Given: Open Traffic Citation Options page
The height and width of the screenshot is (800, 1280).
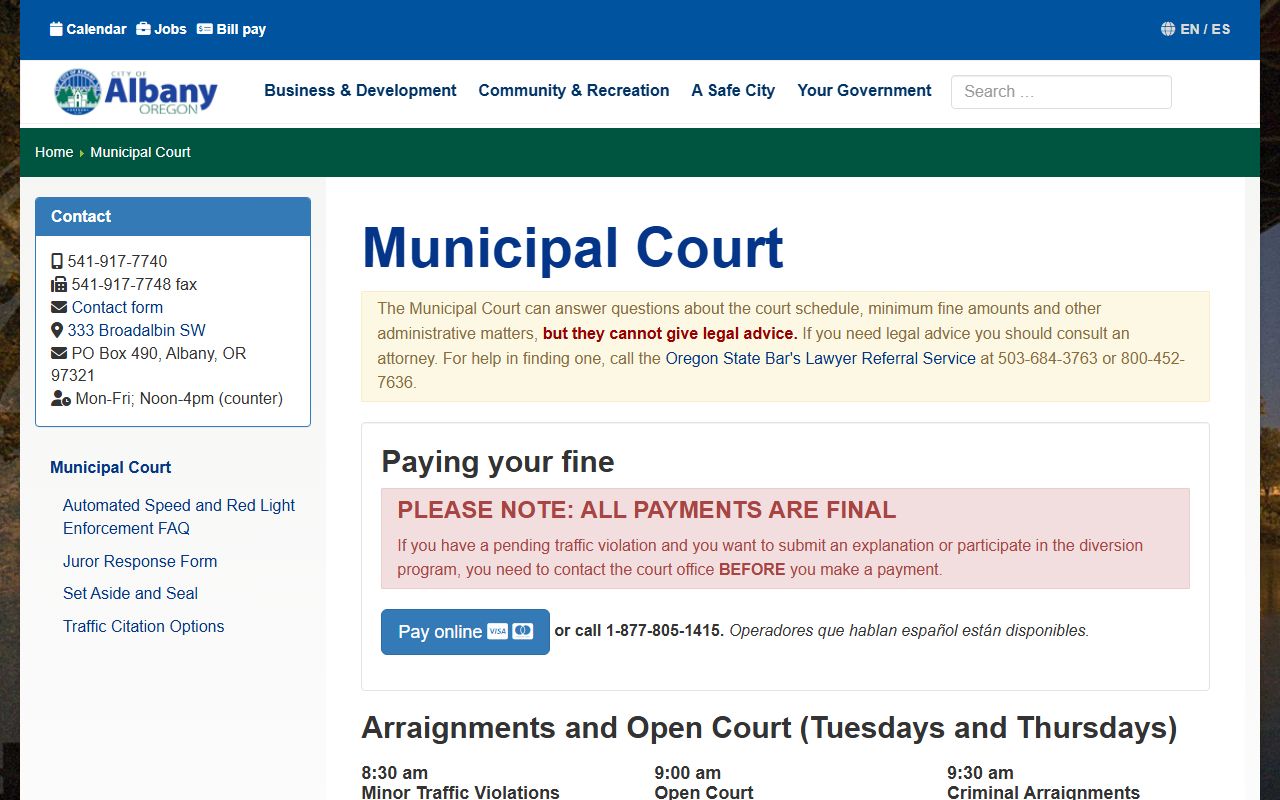Looking at the screenshot, I should (x=143, y=626).
